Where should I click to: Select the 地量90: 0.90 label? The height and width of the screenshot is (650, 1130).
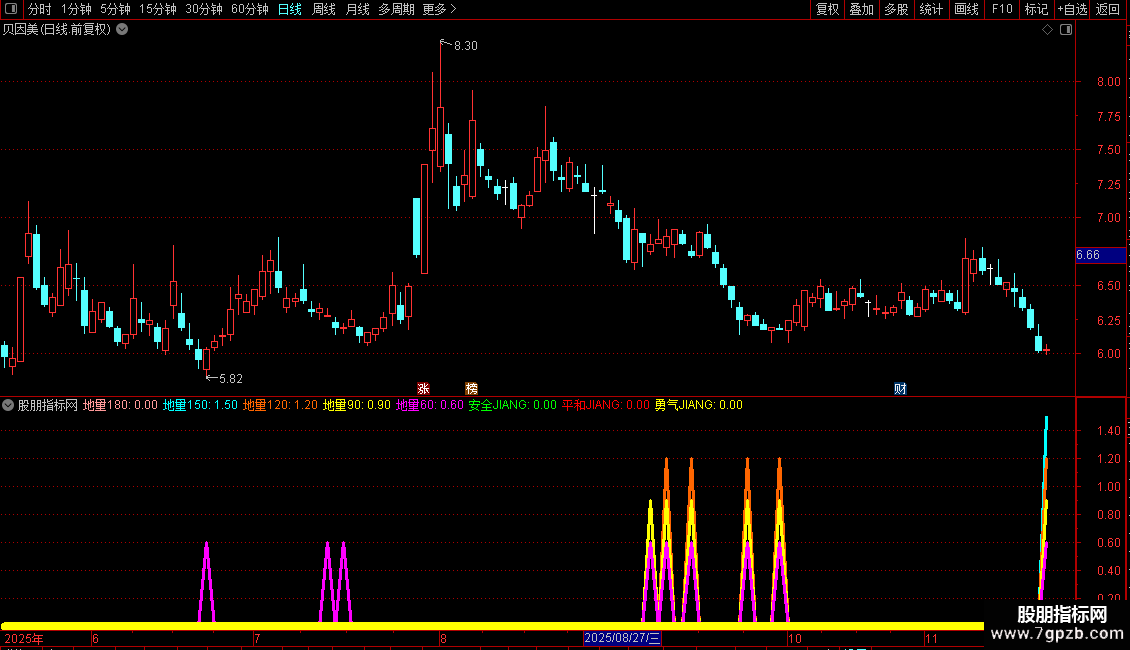click(356, 405)
